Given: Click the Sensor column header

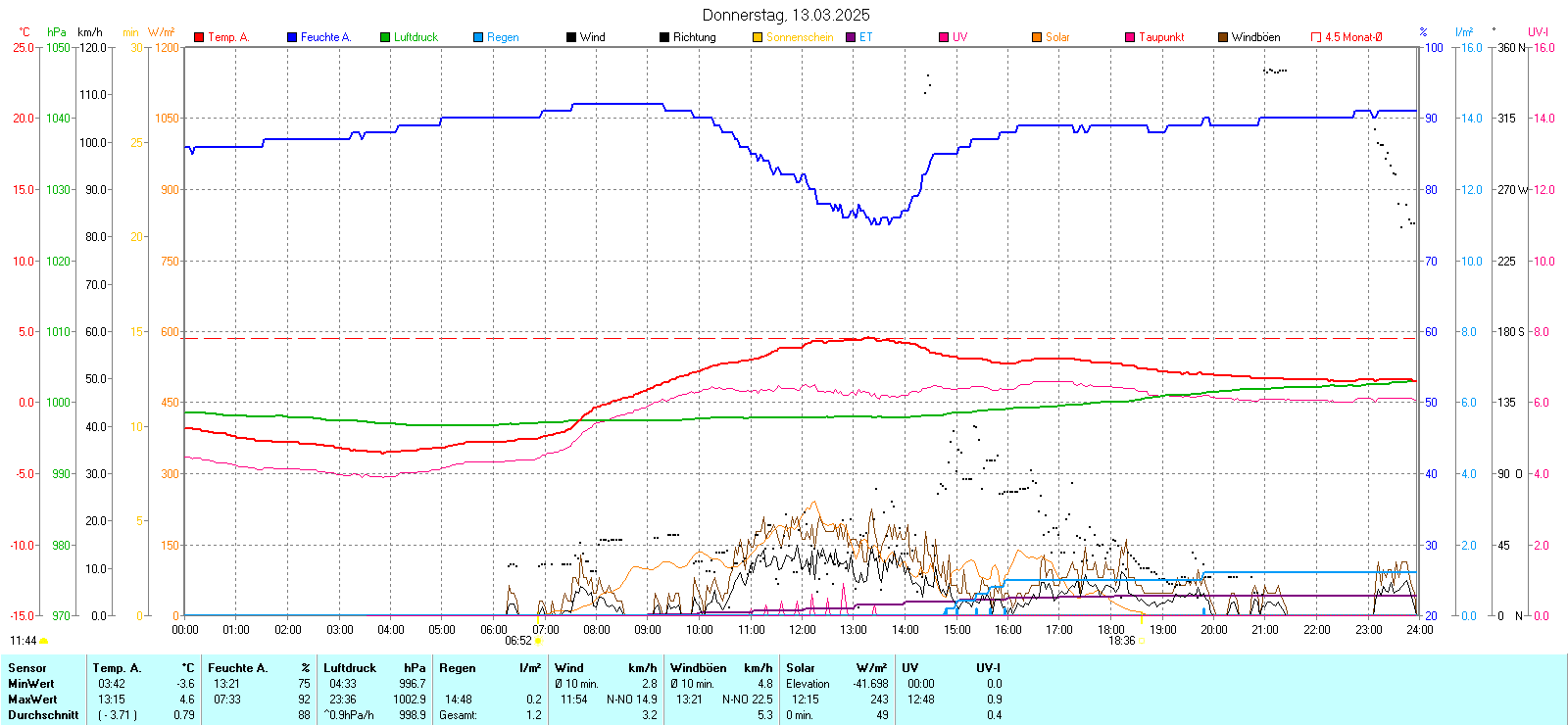Looking at the screenshot, I should tap(27, 668).
